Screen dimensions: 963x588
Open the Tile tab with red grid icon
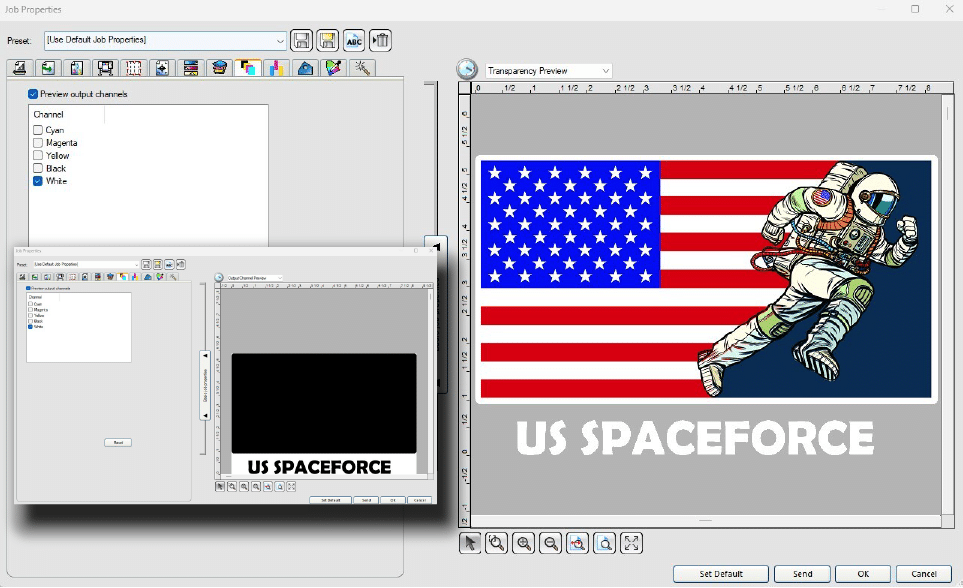pos(133,68)
